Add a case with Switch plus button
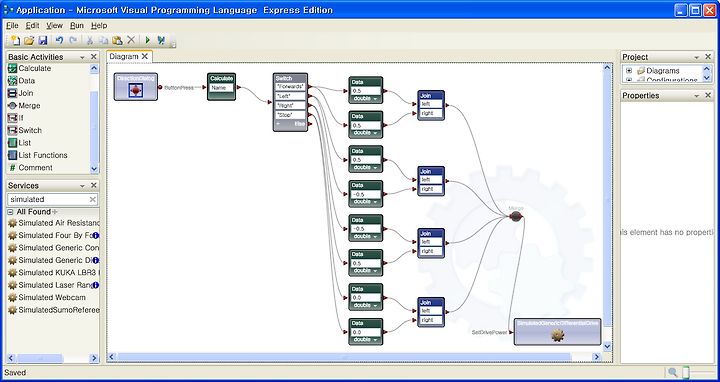The width and height of the screenshot is (720, 382). [278, 124]
